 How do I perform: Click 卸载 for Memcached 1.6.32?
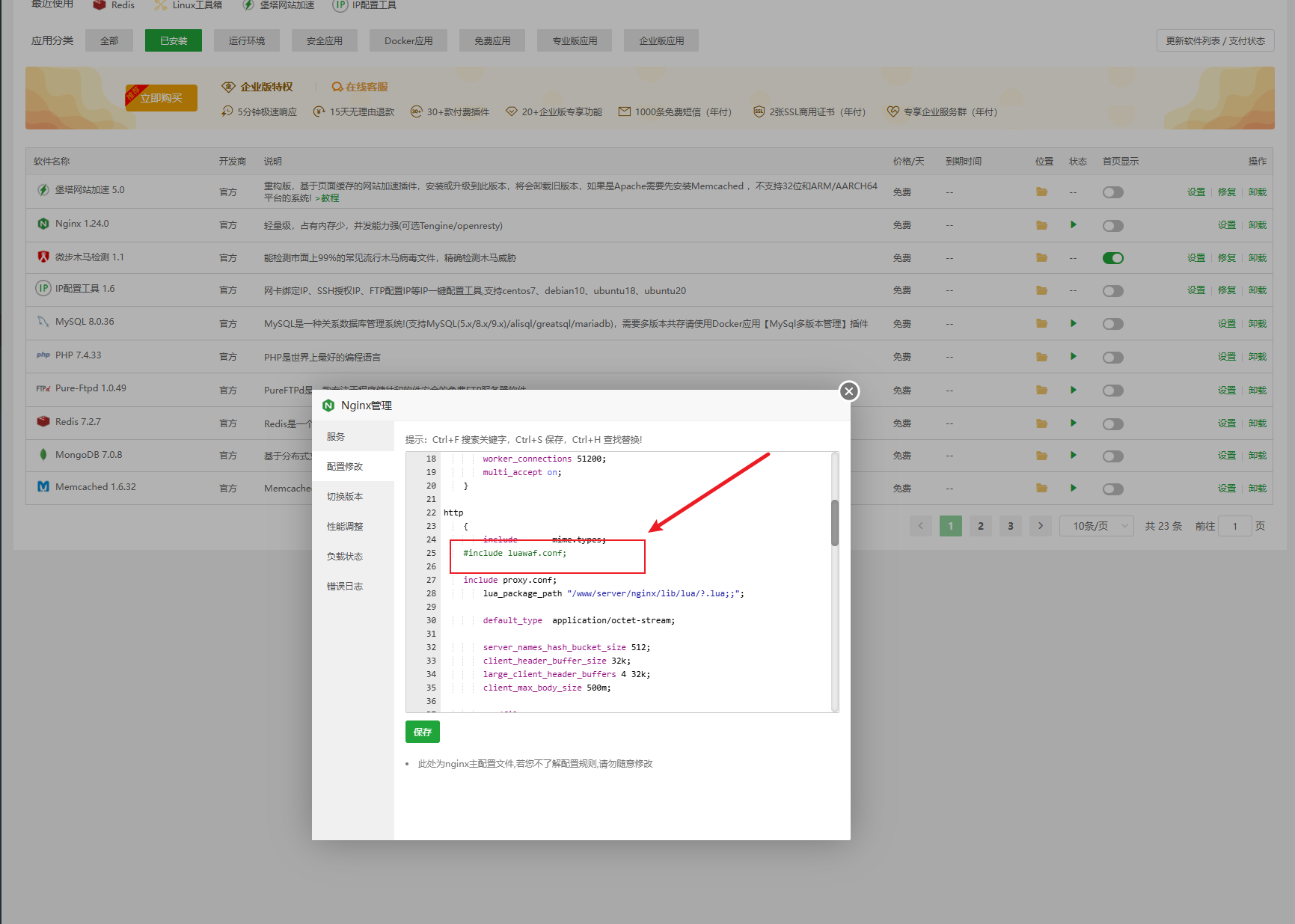[x=1258, y=489]
